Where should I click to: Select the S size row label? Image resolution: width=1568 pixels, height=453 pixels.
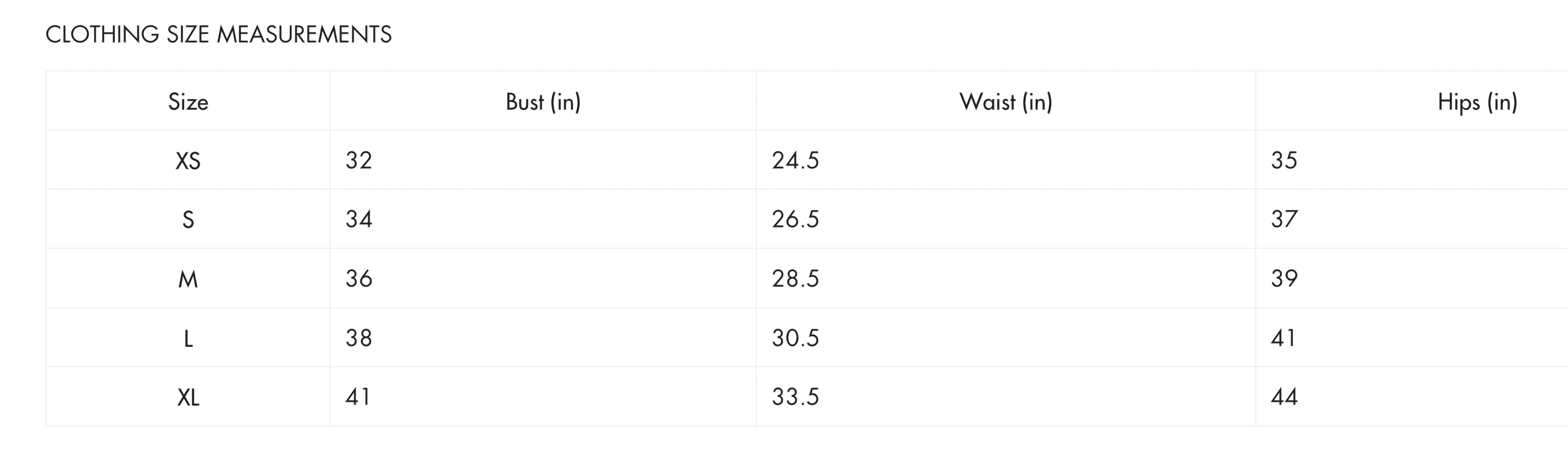[188, 220]
